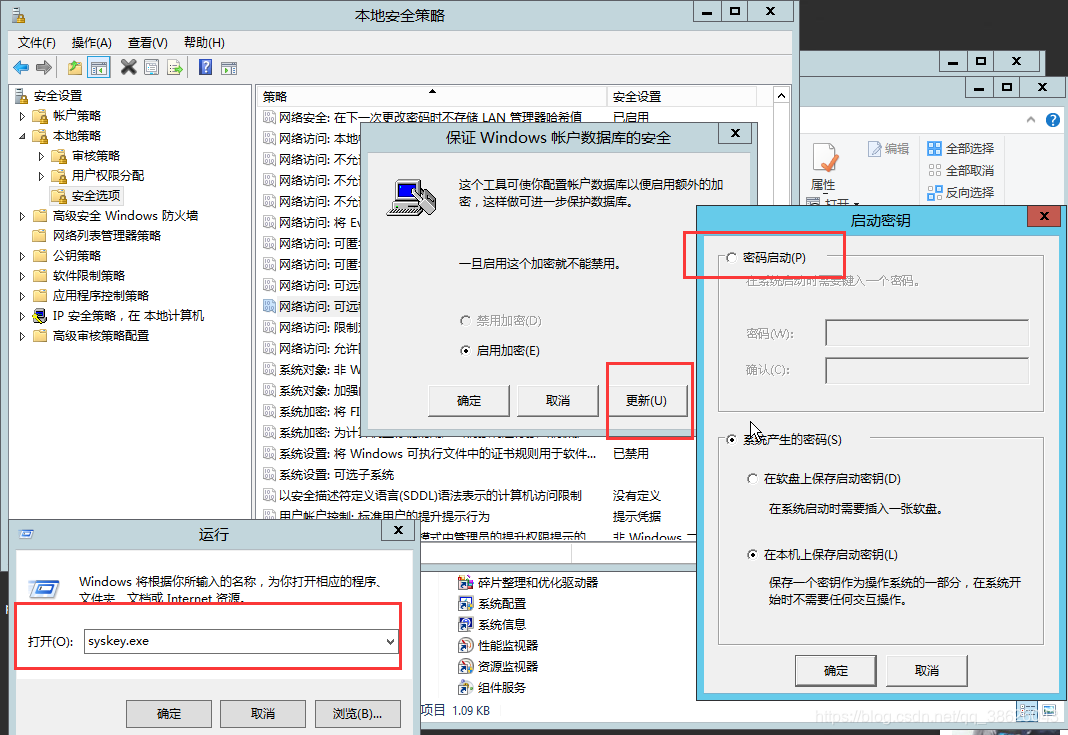The width and height of the screenshot is (1068, 735).
Task: Collapse the 本地策略 tree node
Action: [x=22, y=136]
